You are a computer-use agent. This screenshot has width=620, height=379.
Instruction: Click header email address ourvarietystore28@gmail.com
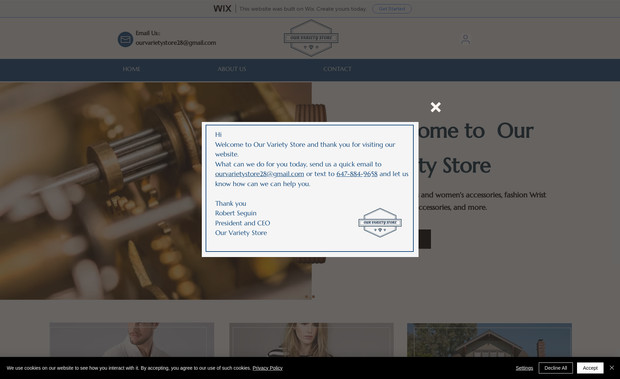click(176, 43)
